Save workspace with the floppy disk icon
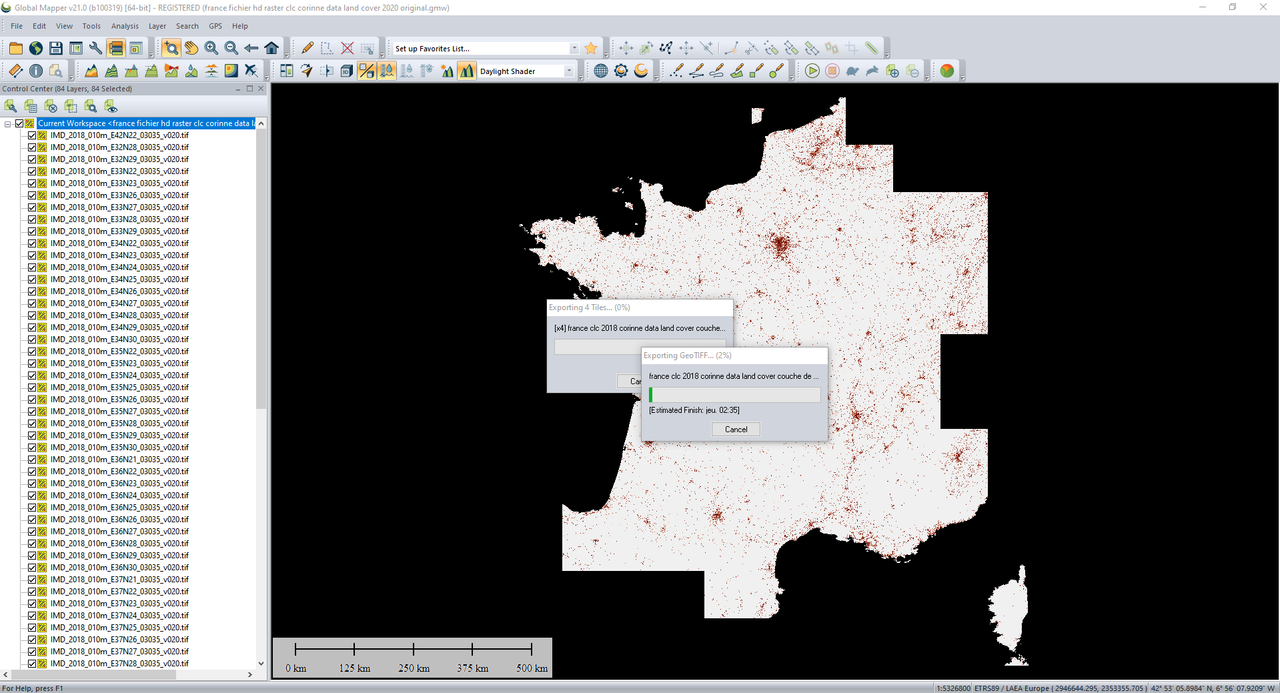The image size is (1280, 693). click(55, 48)
